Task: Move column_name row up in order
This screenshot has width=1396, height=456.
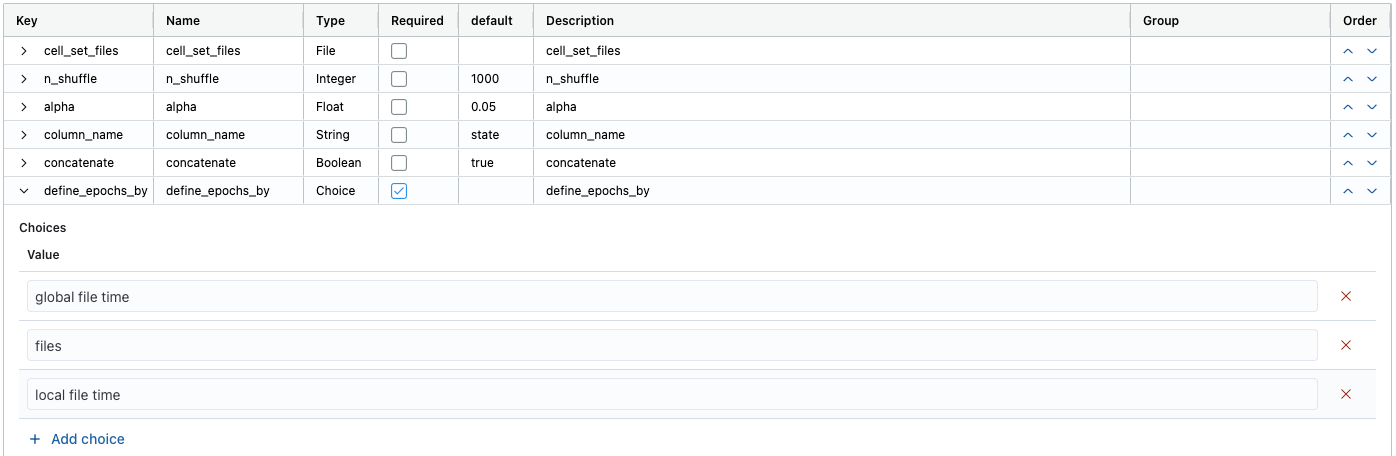Action: coord(1347,135)
